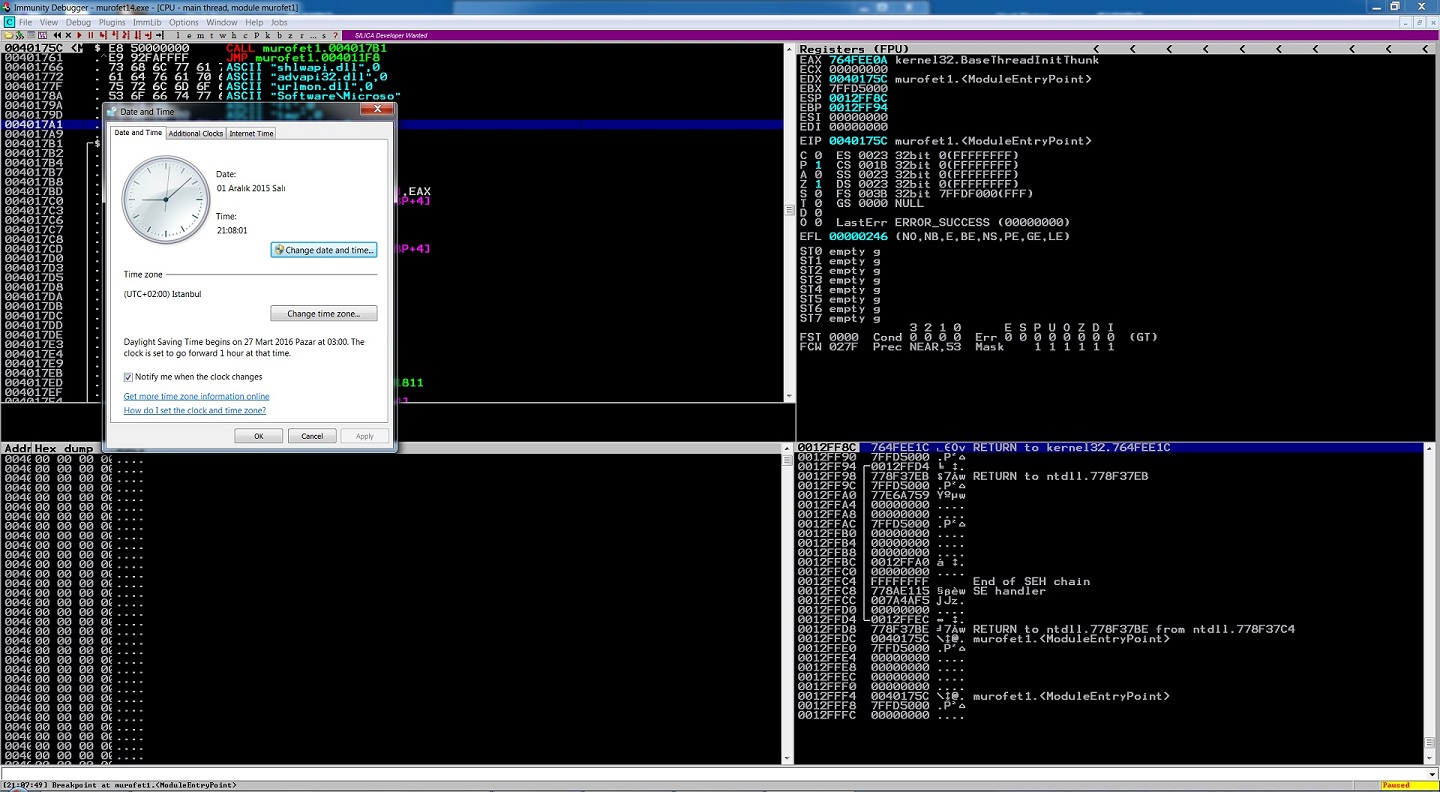The width and height of the screenshot is (1440, 792).
Task: Open the References window with the 'r' button
Action: [x=301, y=35]
